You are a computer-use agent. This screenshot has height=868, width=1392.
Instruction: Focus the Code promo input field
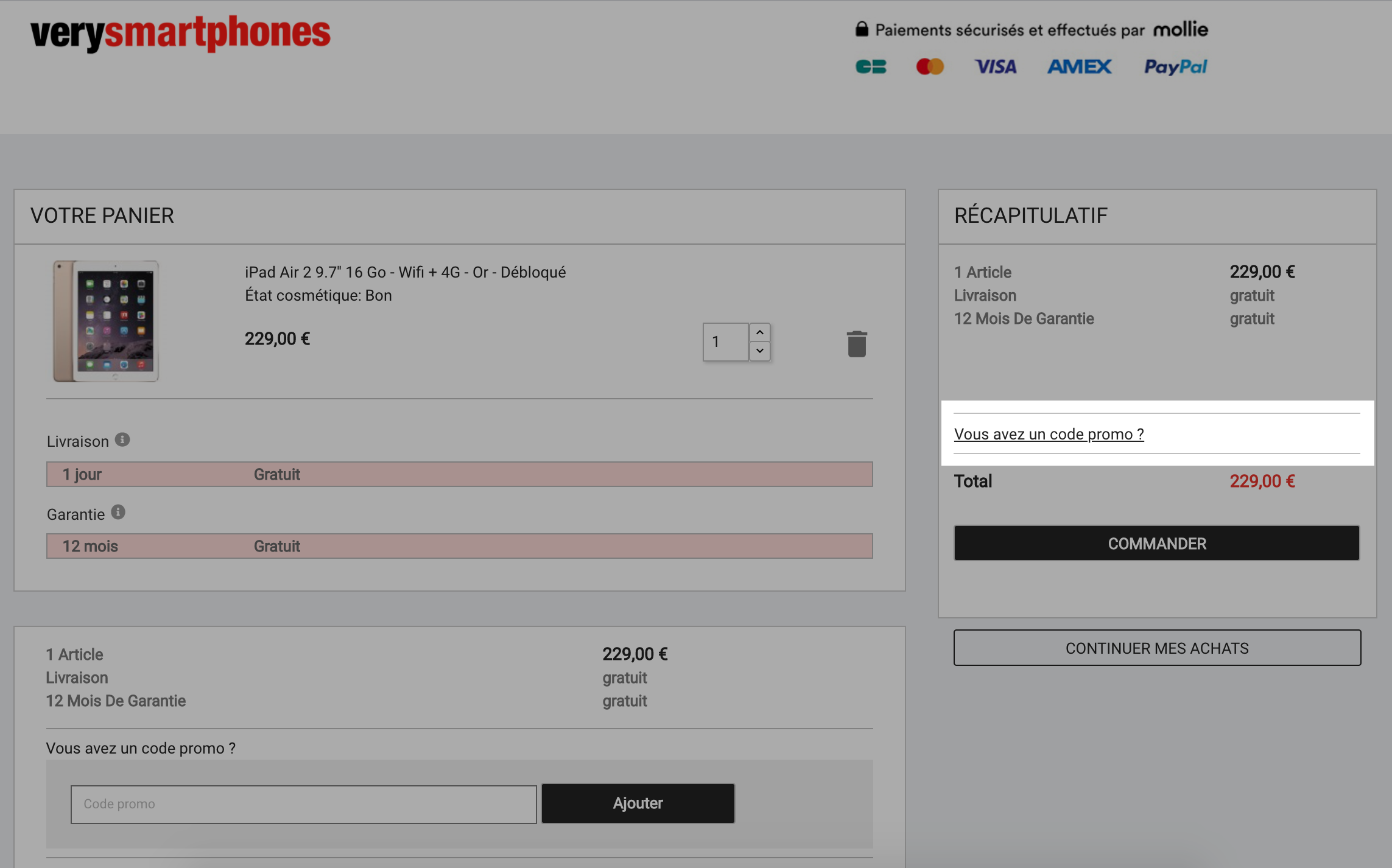[303, 804]
